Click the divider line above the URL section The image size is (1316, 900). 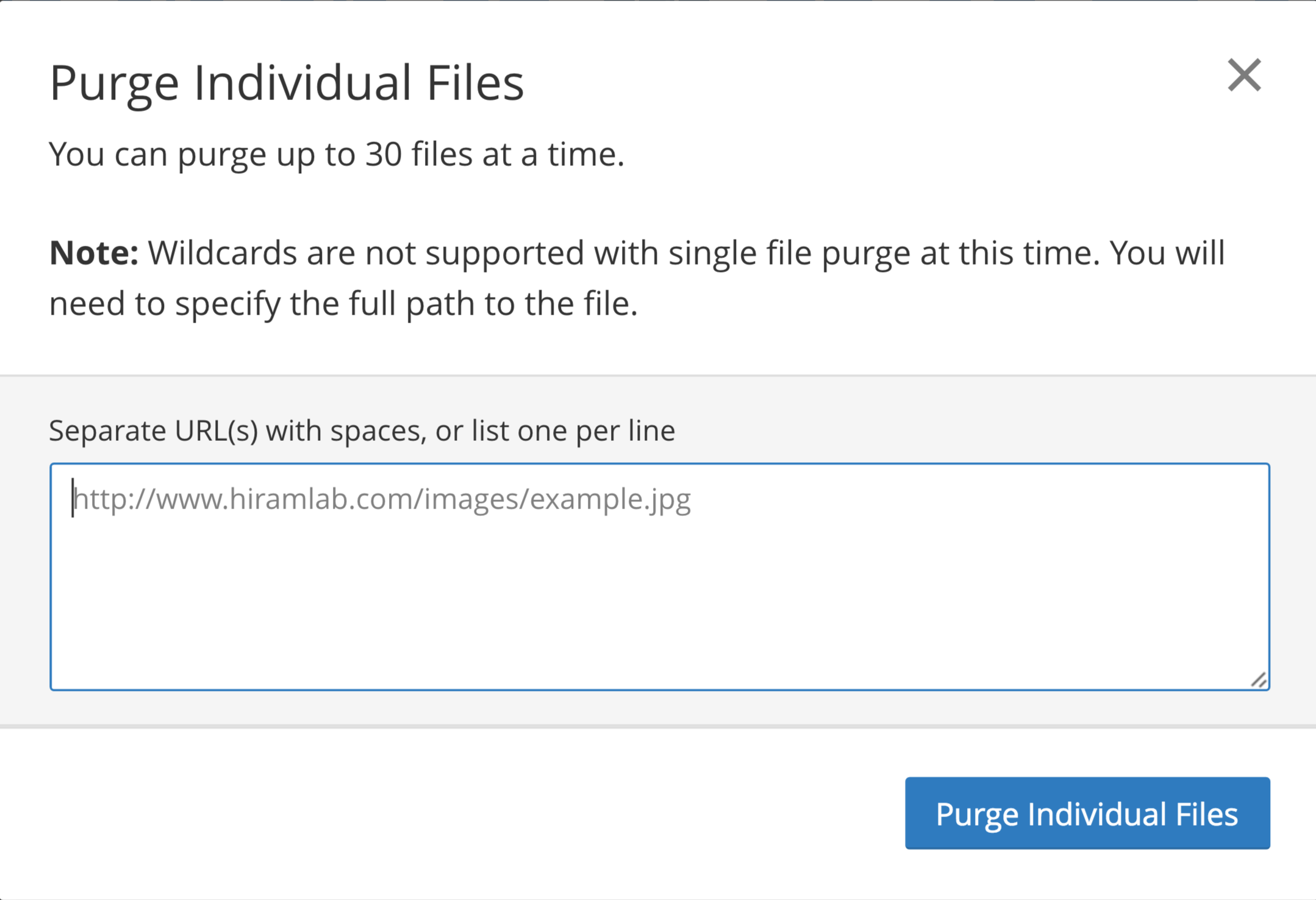[x=658, y=376]
